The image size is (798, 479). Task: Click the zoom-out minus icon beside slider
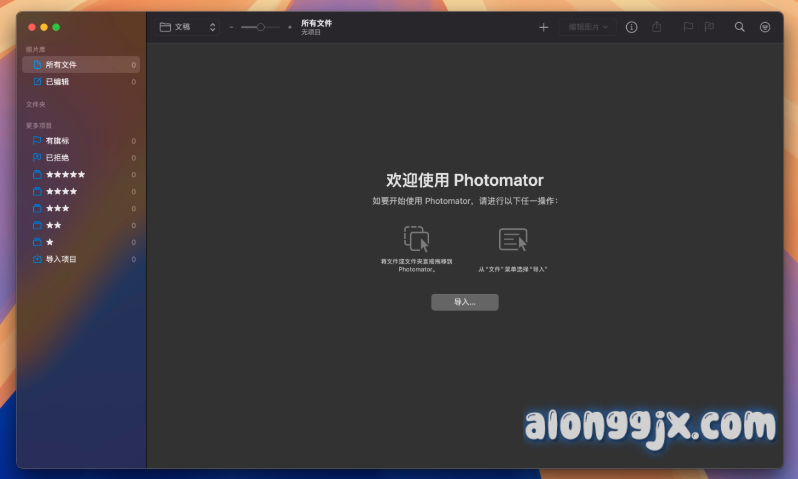[231, 27]
